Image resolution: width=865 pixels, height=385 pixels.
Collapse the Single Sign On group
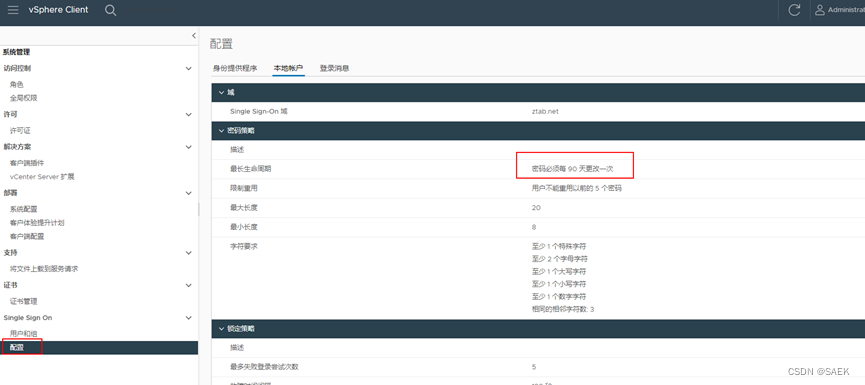pos(189,318)
